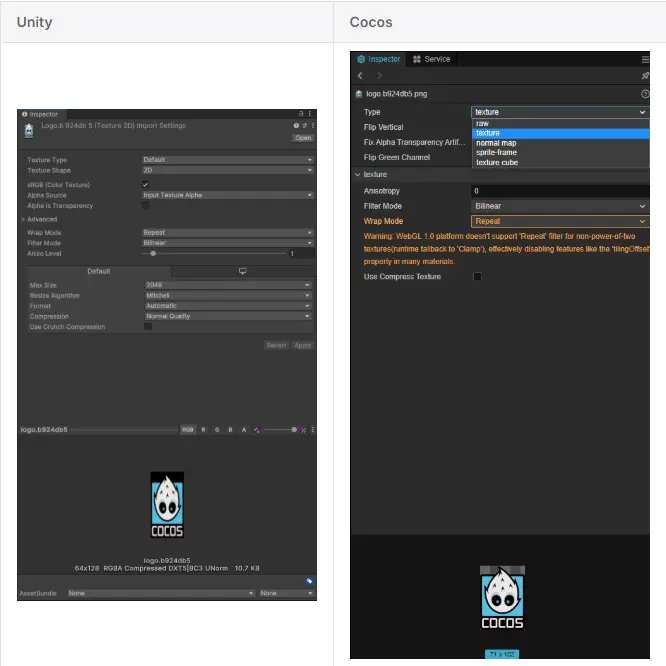Switch to the Service tab in Cocos
Screen dimensions: 666x666
tap(432, 59)
